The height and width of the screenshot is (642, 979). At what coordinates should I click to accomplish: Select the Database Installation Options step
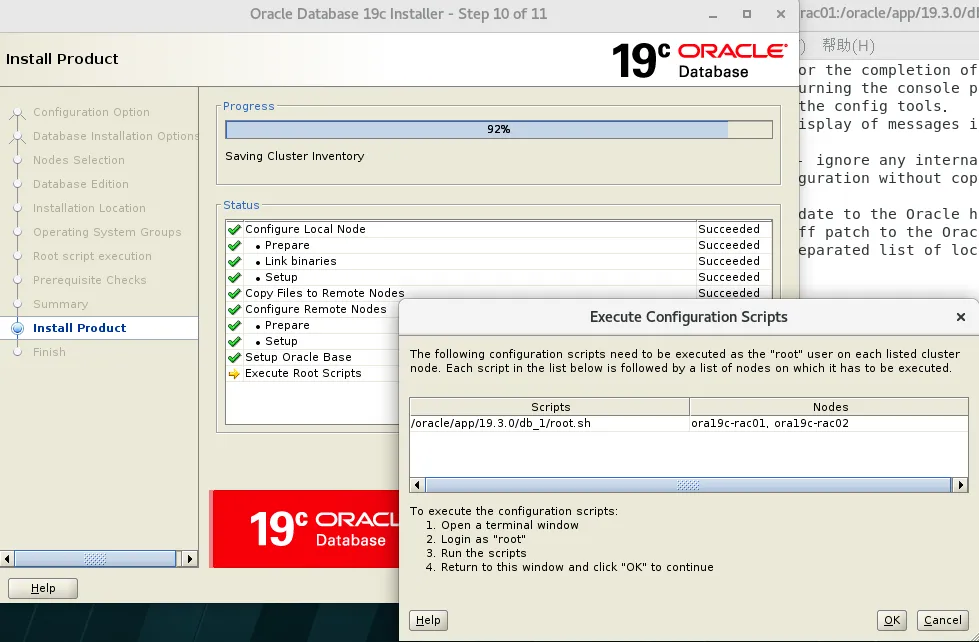click(x=116, y=136)
